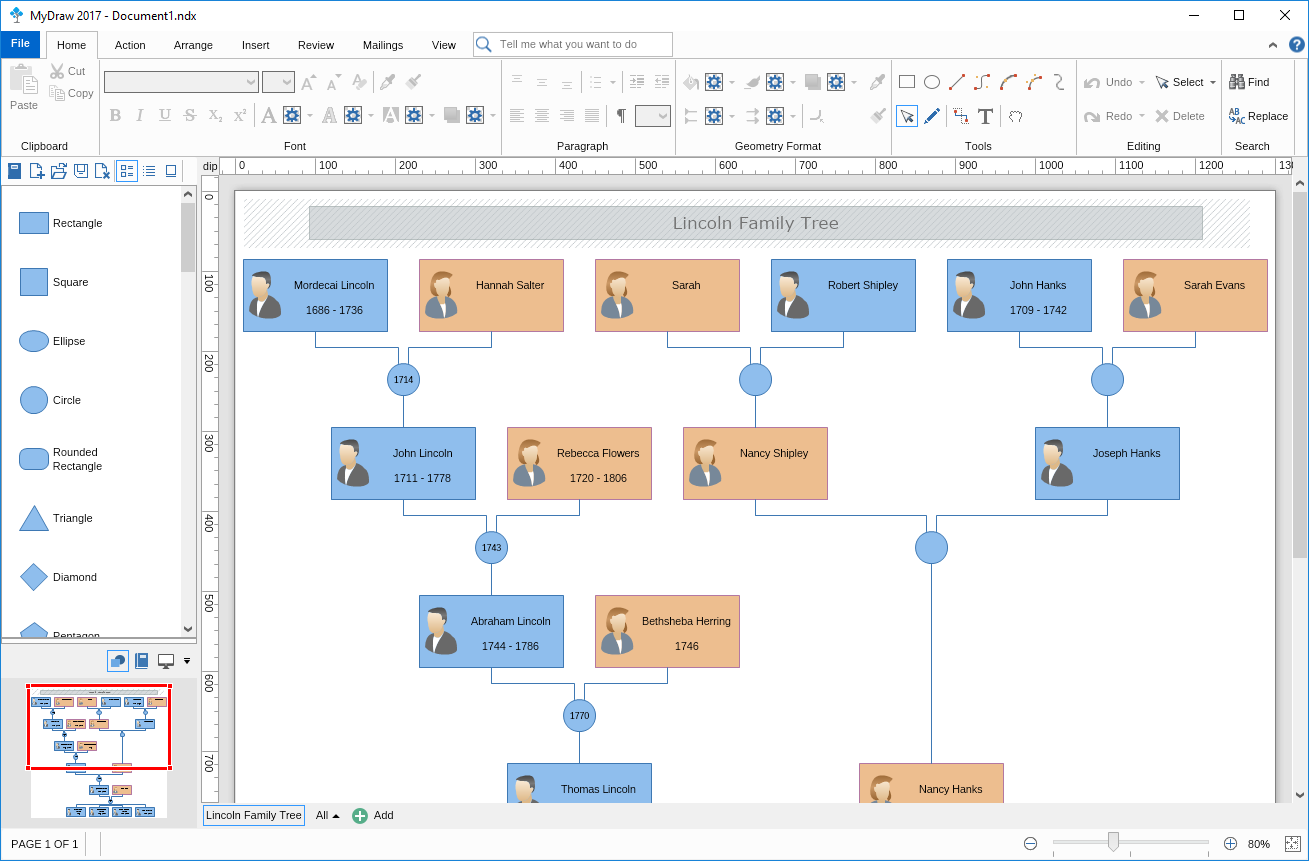
Task: Expand the Redo history dropdown arrow
Action: pyautogui.click(x=1142, y=117)
